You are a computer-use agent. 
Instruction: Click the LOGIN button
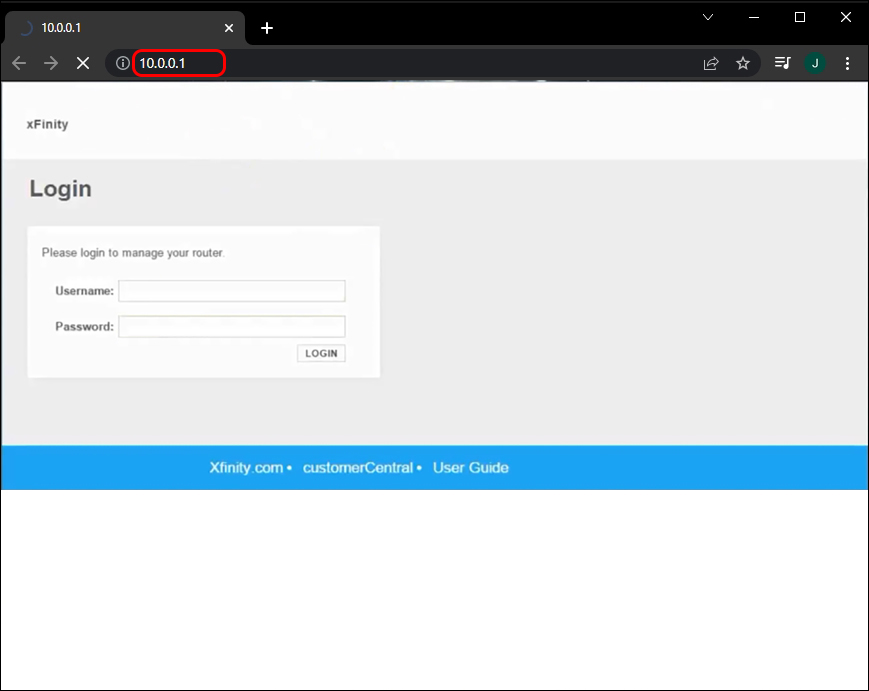(321, 354)
